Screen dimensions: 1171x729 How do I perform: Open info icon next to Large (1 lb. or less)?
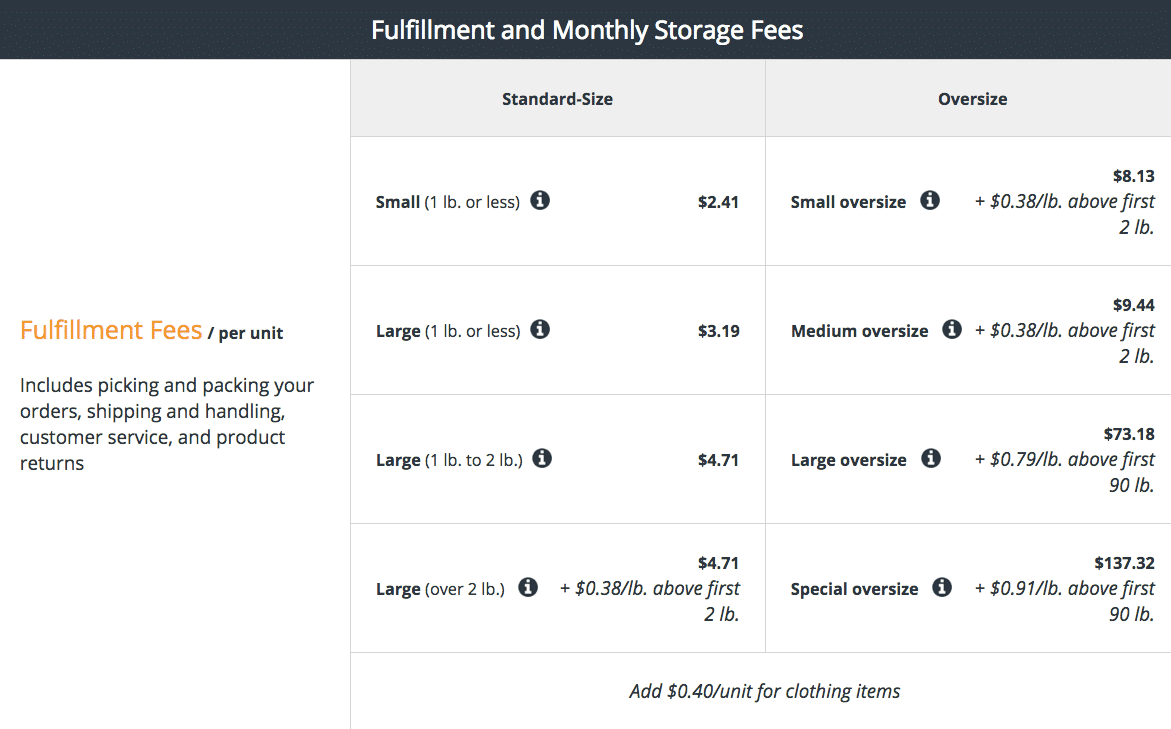540,329
